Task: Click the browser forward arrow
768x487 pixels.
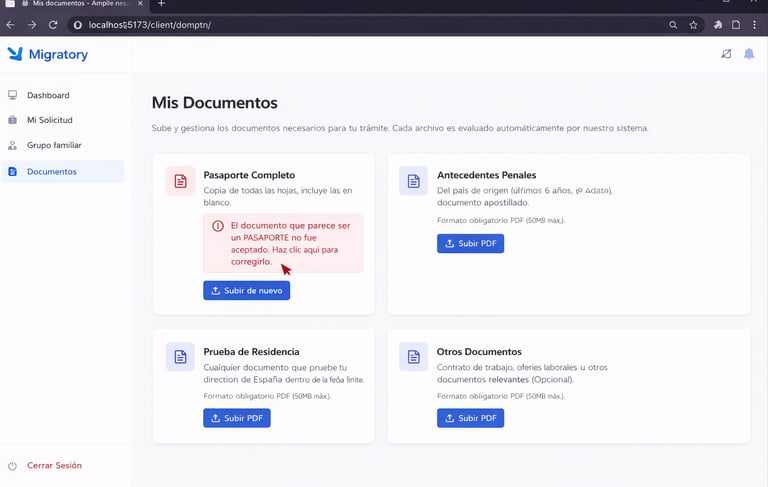Action: click(x=32, y=24)
